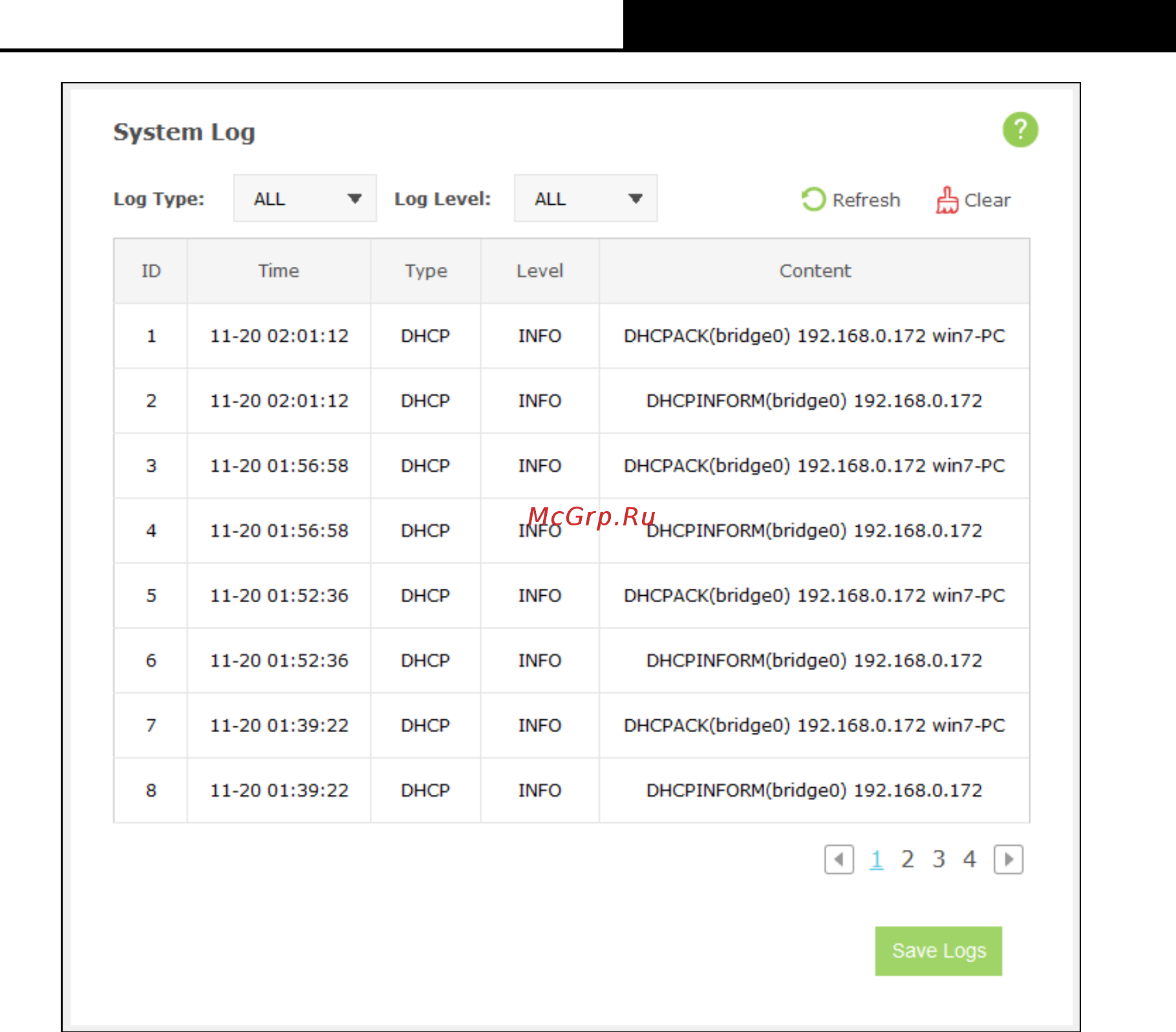Screen dimensions: 1176x1032
Task: Click the Level column header
Action: (x=540, y=271)
